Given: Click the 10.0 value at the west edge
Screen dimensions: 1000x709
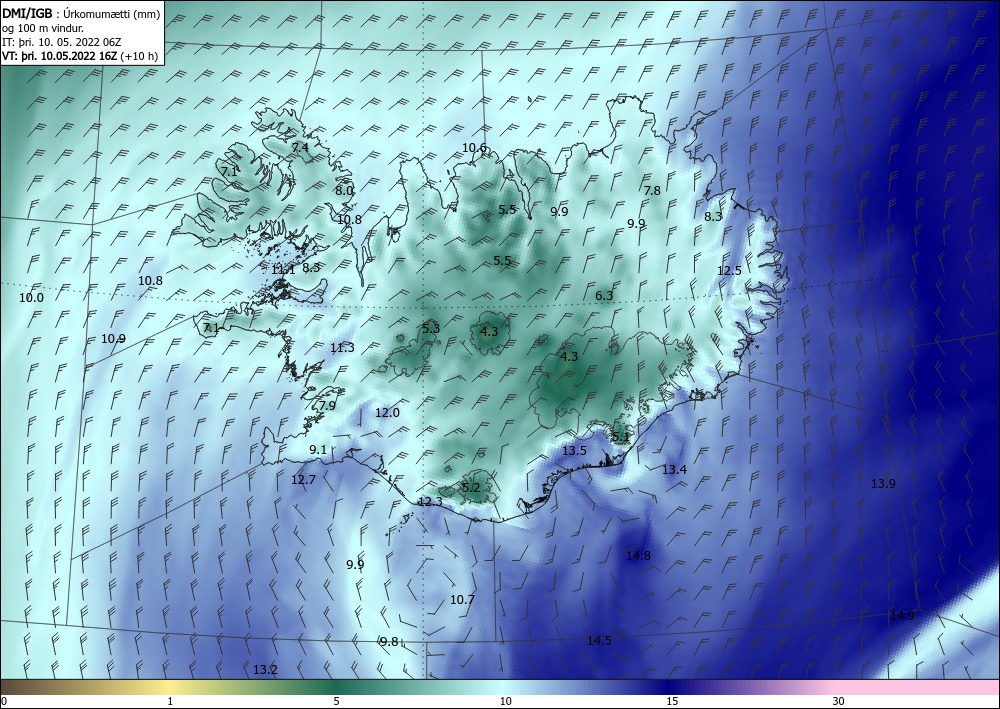Looking at the screenshot, I should [31, 298].
